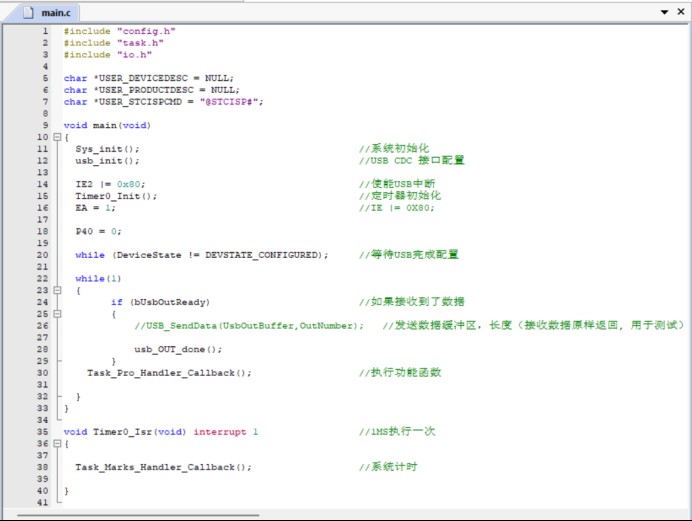Image resolution: width=692 pixels, height=521 pixels.
Task: Click USER_PRODUCTDESC declaration on line 6
Action: 151,90
